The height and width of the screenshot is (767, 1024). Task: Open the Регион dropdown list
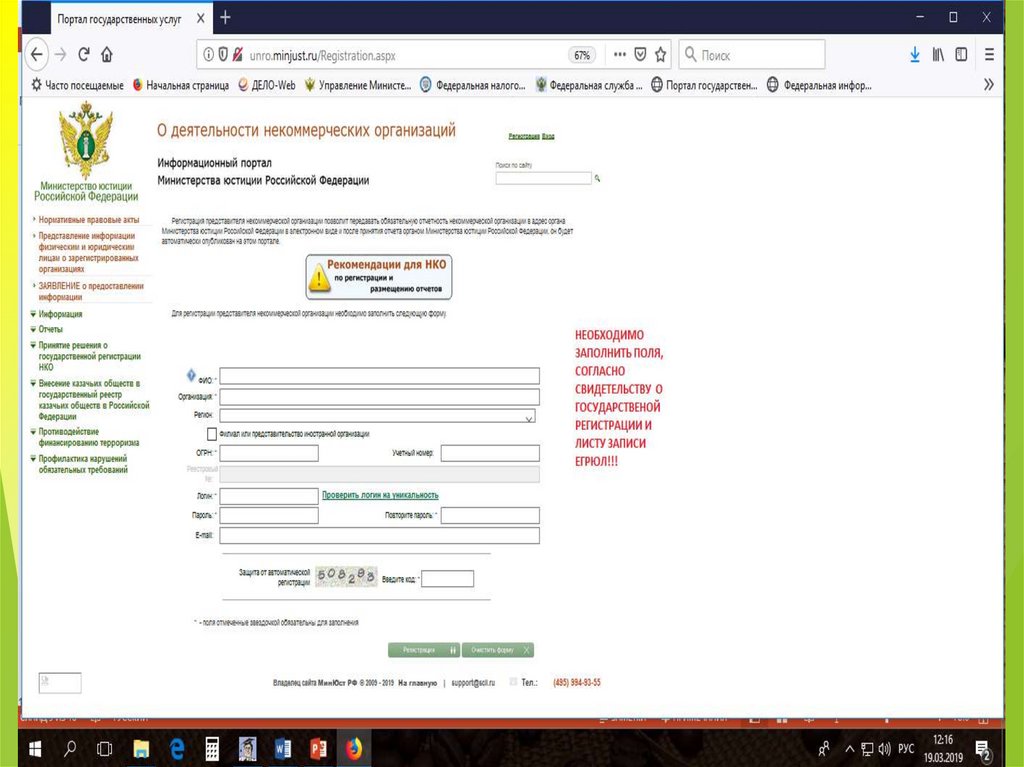coord(377,416)
